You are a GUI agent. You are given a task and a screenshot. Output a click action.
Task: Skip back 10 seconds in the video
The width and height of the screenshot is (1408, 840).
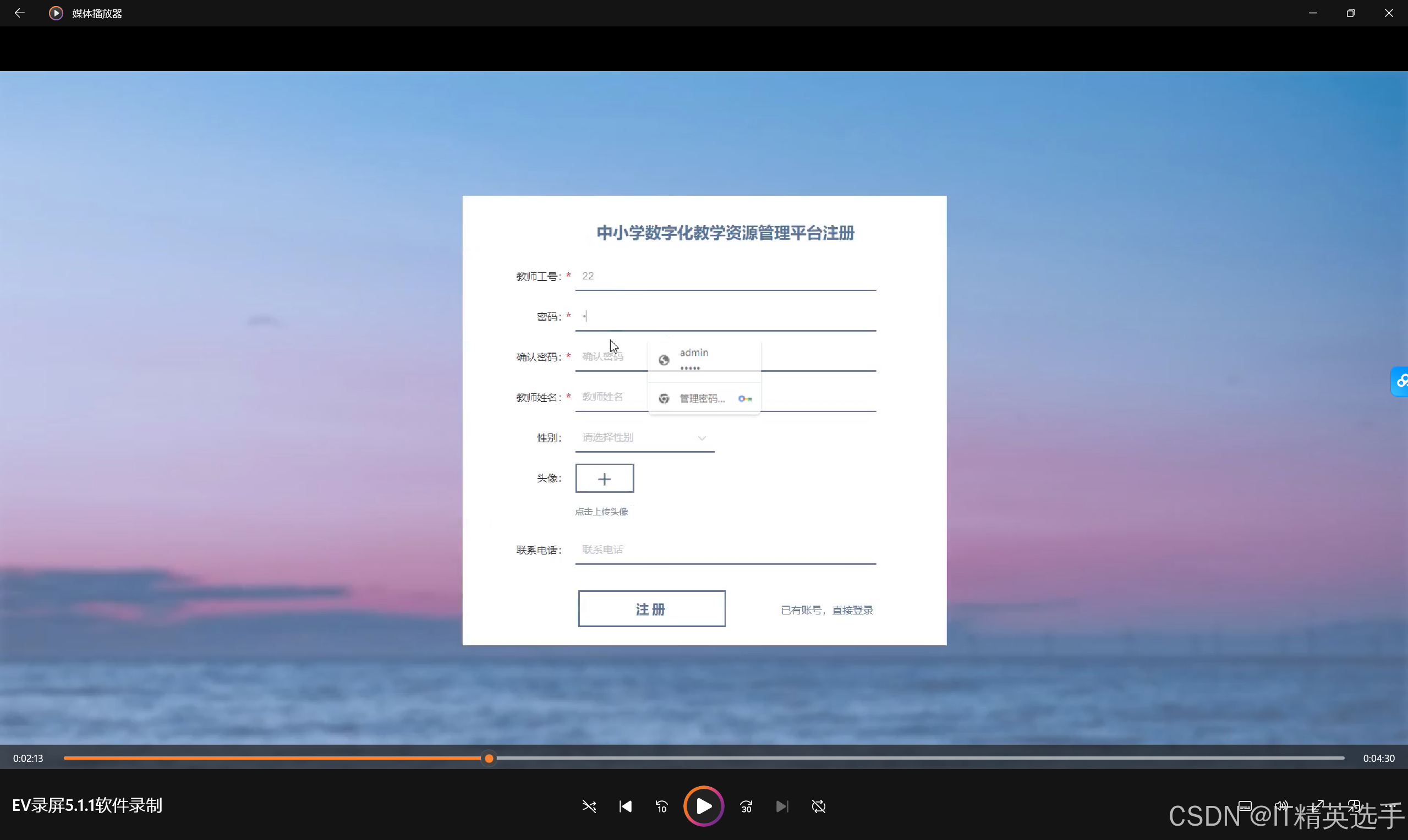661,806
